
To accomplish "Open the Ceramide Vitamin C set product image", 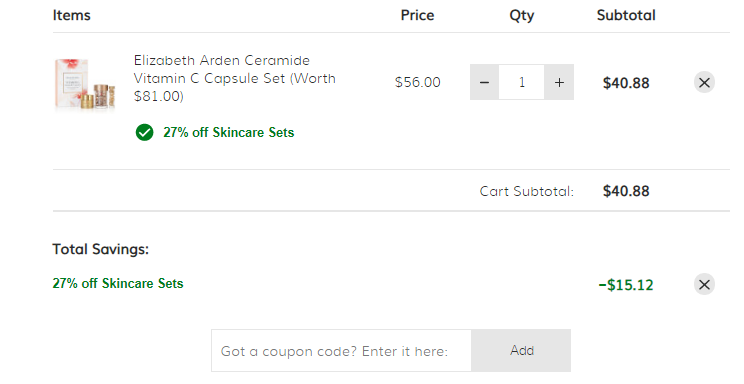I will [x=85, y=84].
